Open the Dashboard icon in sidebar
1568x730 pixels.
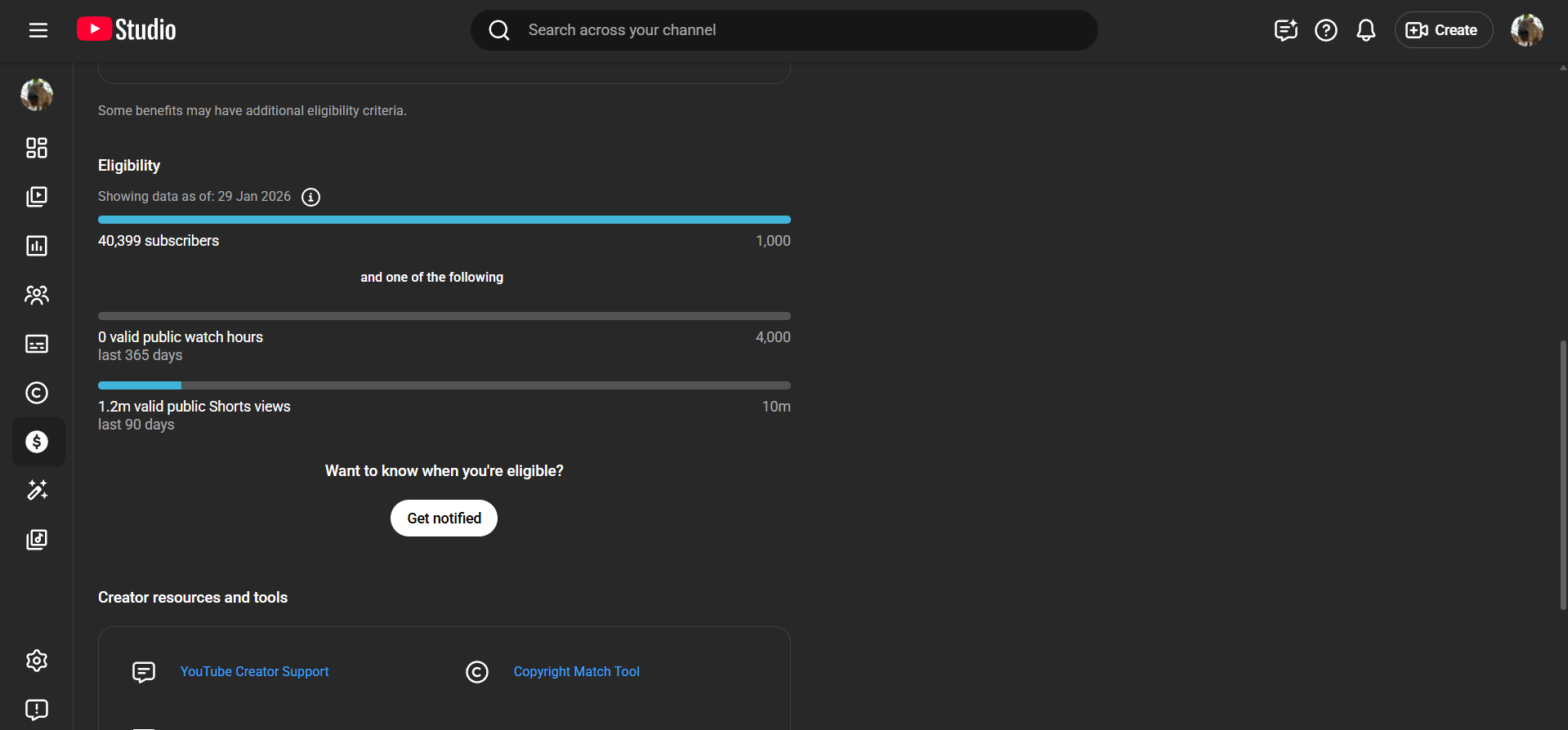[x=37, y=148]
